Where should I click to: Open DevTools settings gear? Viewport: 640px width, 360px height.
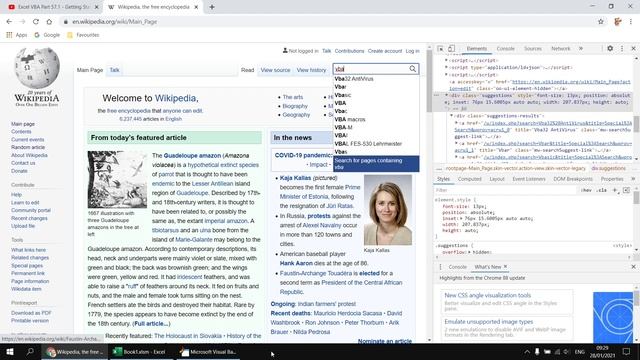610,48
